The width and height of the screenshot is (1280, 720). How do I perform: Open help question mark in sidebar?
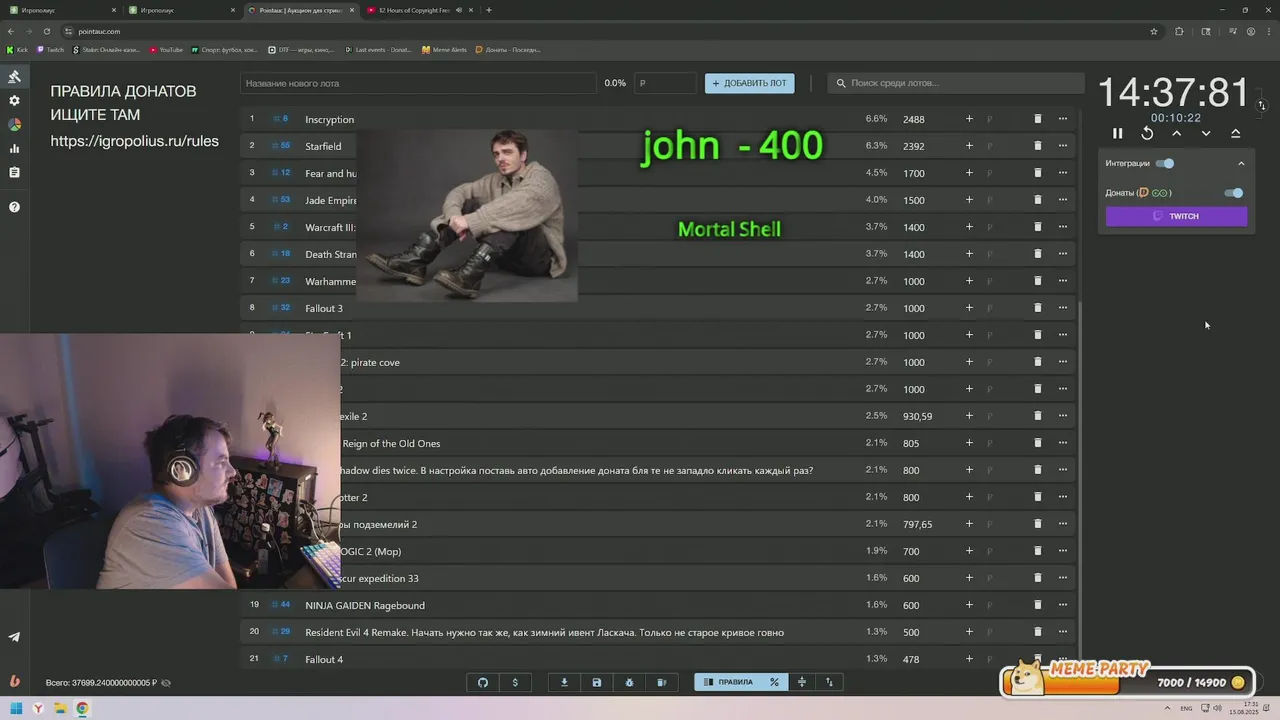click(x=14, y=207)
